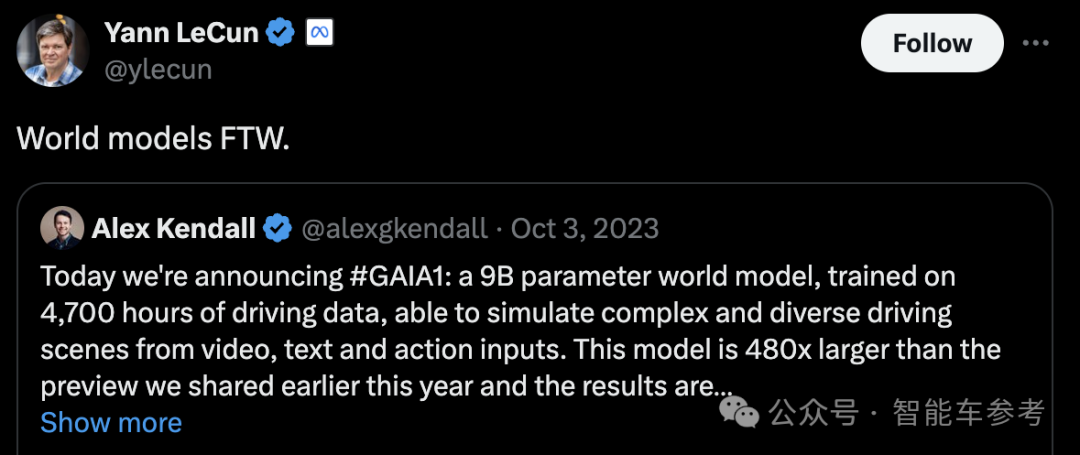Image resolution: width=1080 pixels, height=455 pixels.
Task: Open the @ylecun handle link
Action: pos(157,69)
